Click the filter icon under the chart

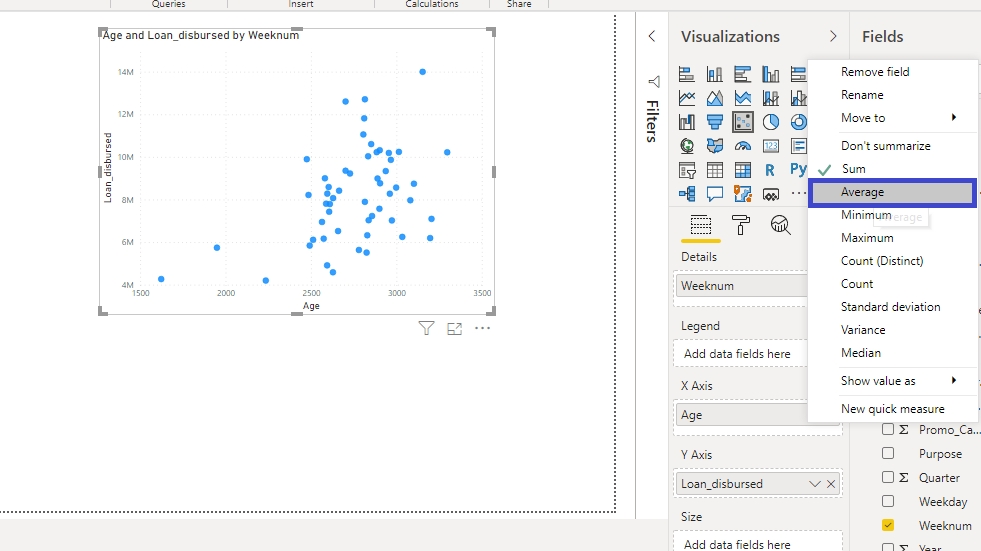[x=426, y=328]
